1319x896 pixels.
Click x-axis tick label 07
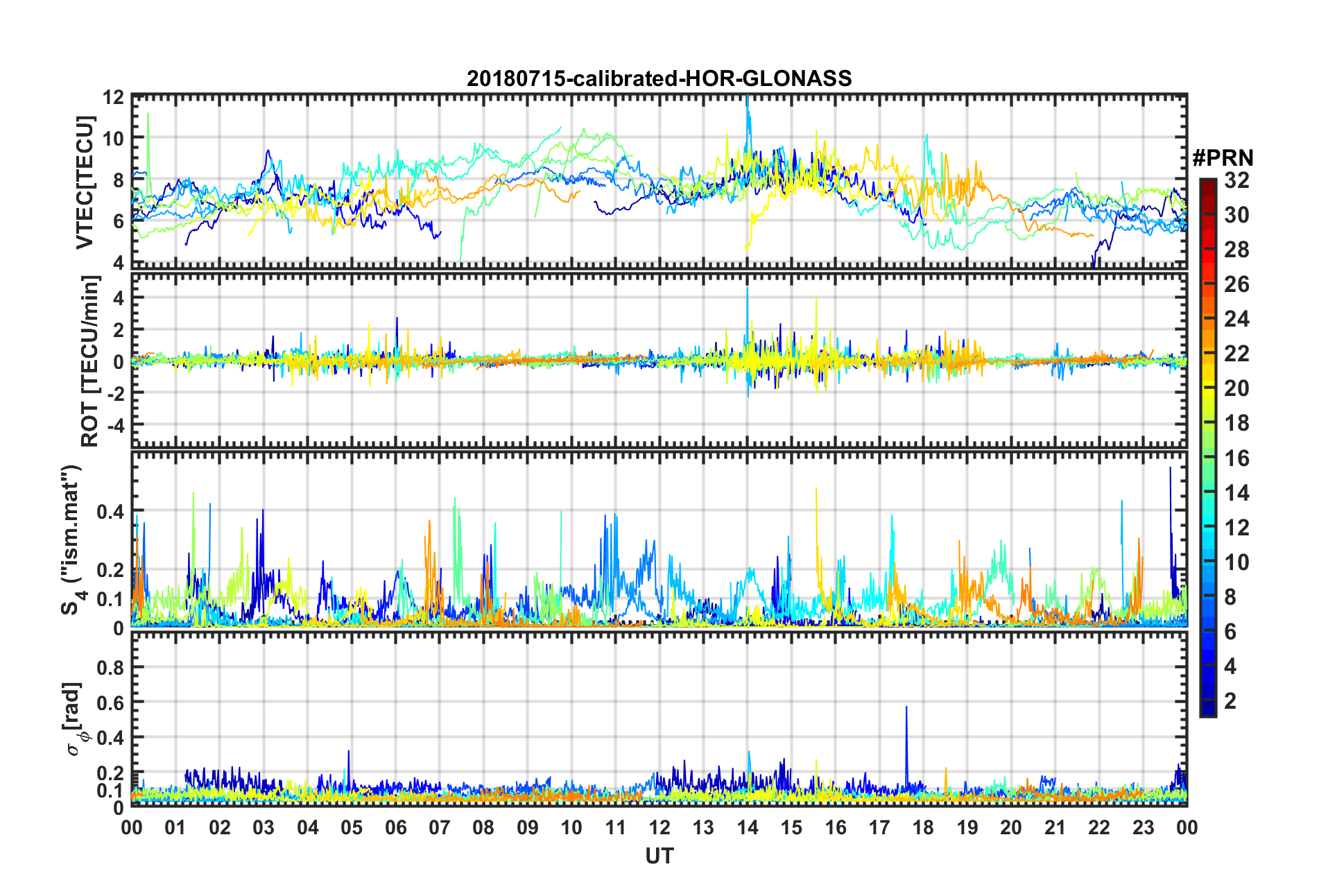pos(440,827)
